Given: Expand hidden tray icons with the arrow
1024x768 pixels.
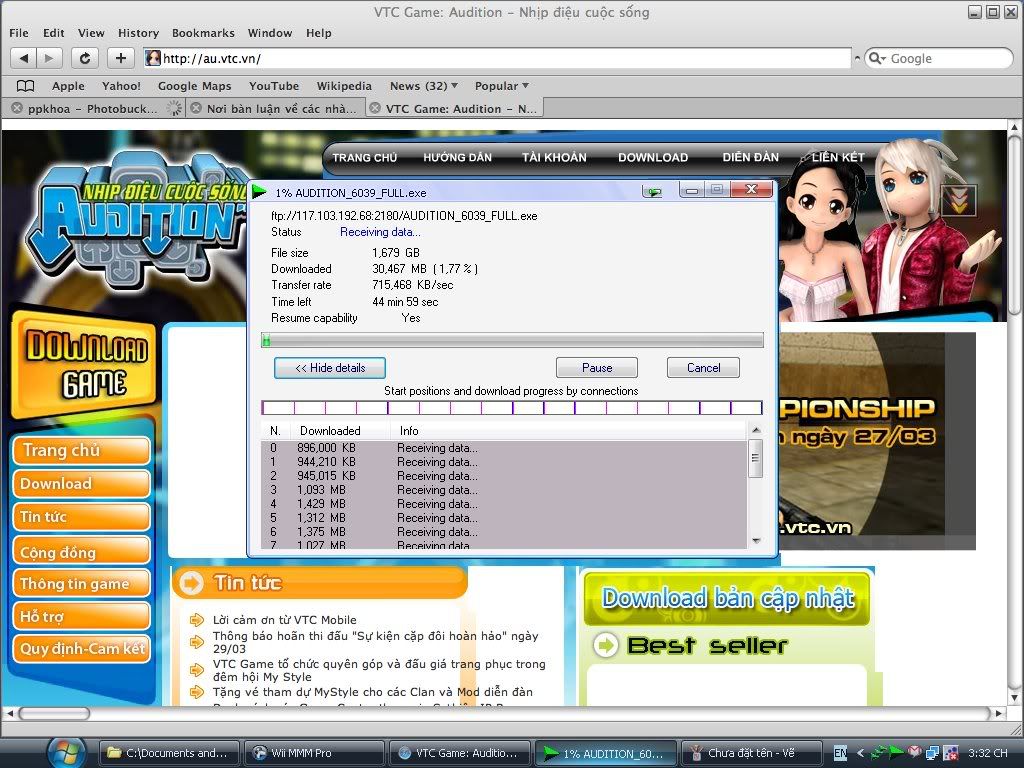Looking at the screenshot, I should tap(860, 753).
